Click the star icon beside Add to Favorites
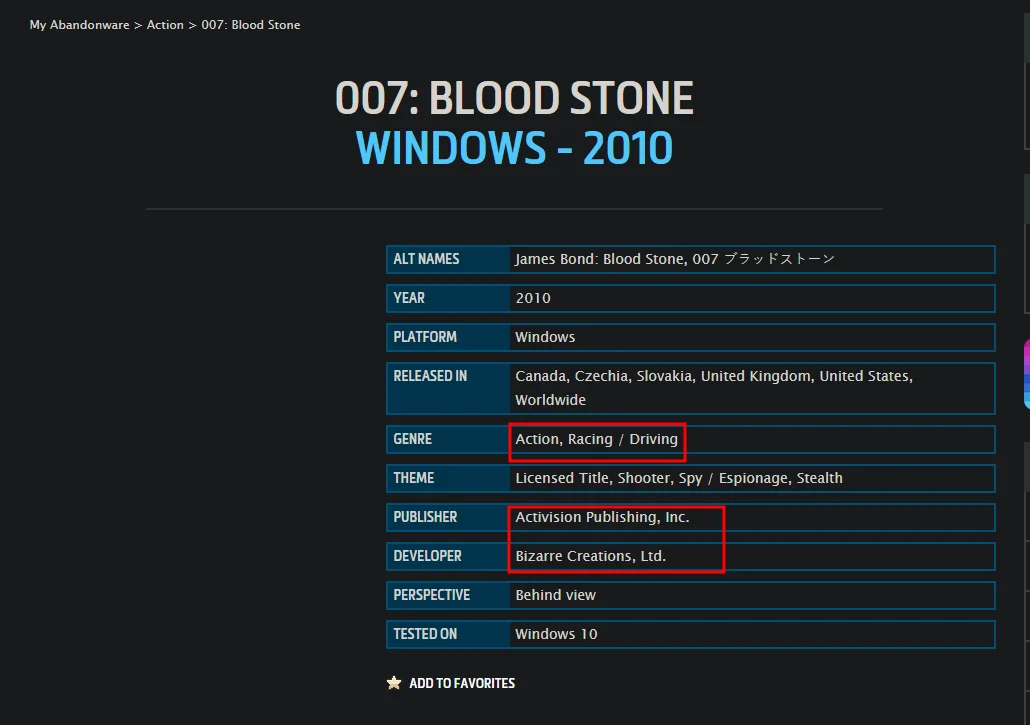 (394, 683)
